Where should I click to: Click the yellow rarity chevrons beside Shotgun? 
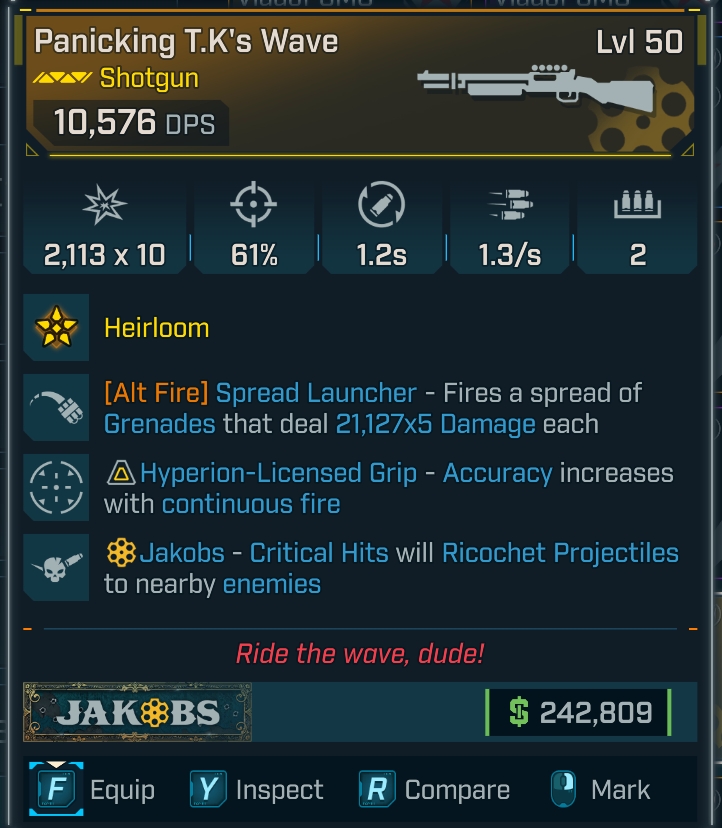coord(62,78)
